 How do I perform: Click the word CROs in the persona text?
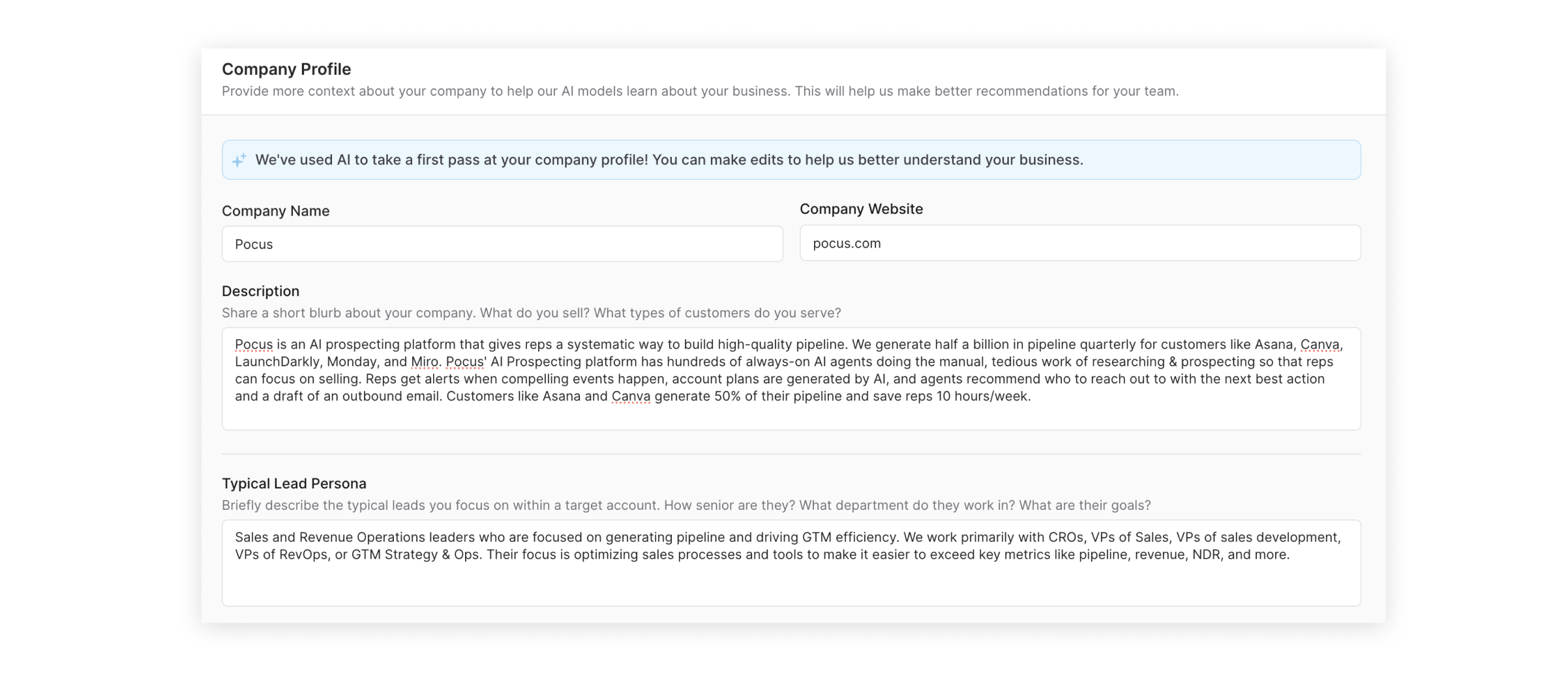(x=1066, y=538)
